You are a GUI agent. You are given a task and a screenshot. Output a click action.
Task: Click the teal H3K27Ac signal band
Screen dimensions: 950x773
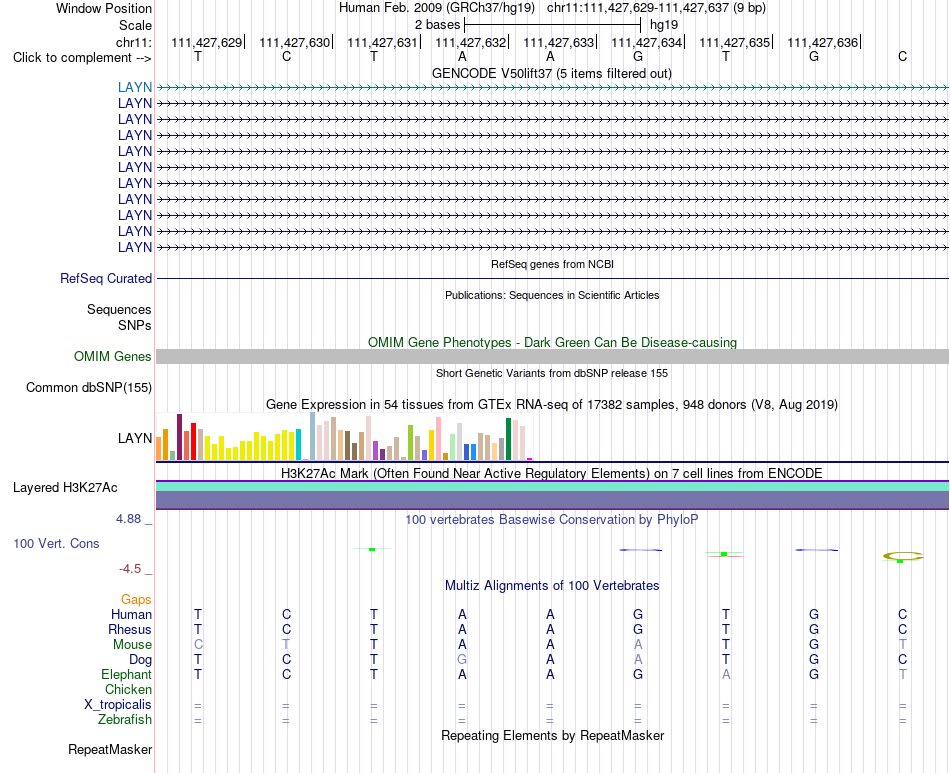click(x=552, y=486)
